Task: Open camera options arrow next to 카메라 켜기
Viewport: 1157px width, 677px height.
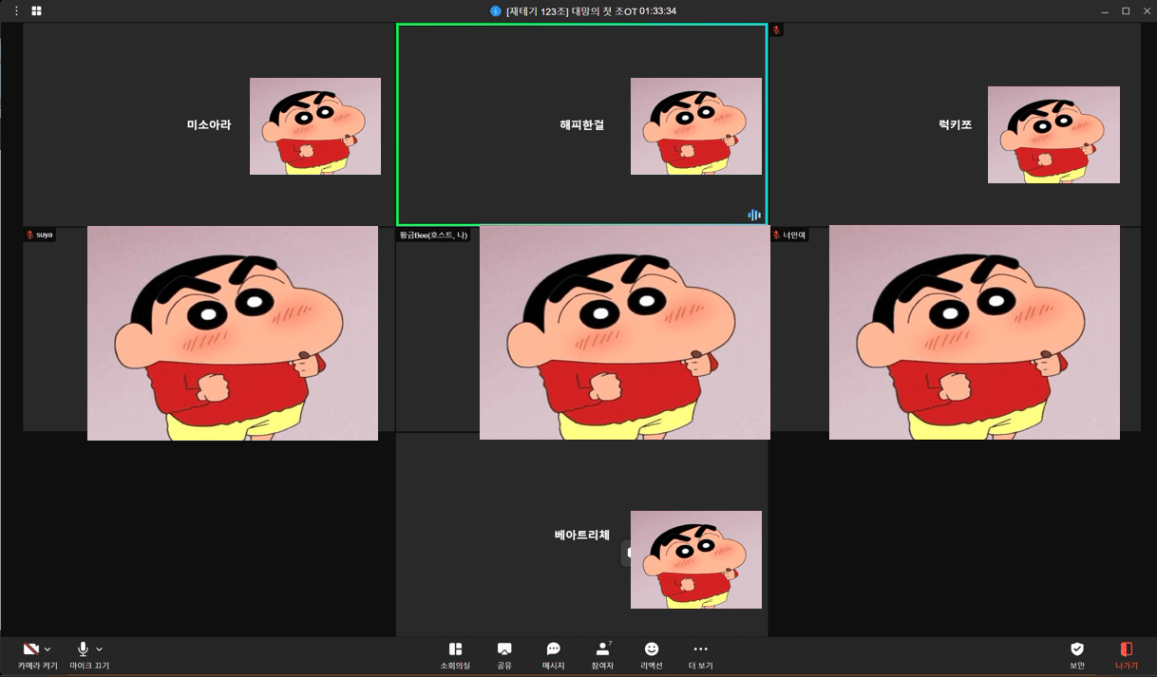Action: tap(48, 650)
